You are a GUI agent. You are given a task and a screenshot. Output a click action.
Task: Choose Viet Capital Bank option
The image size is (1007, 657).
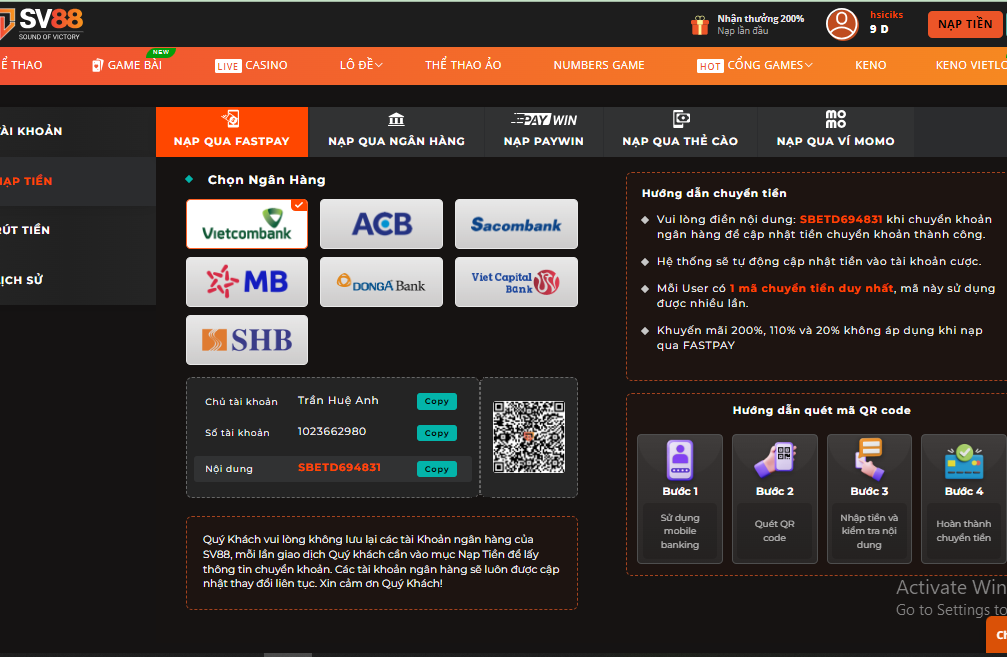516,282
